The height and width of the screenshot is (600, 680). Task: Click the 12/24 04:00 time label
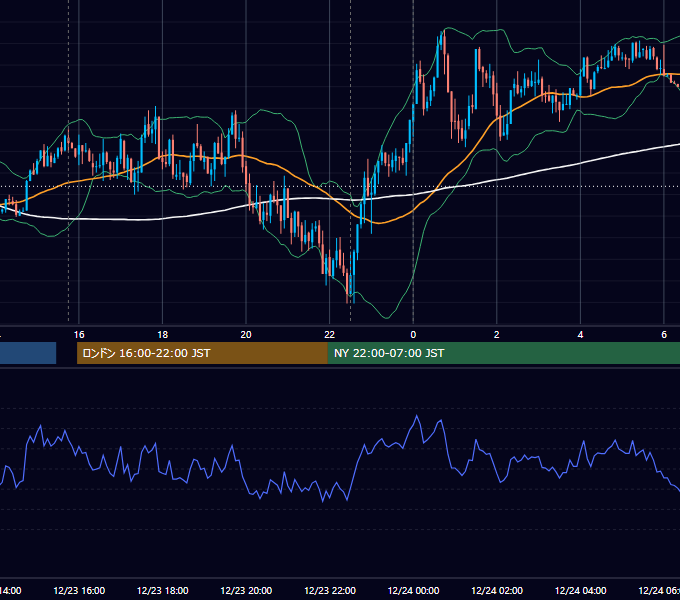tap(581, 590)
